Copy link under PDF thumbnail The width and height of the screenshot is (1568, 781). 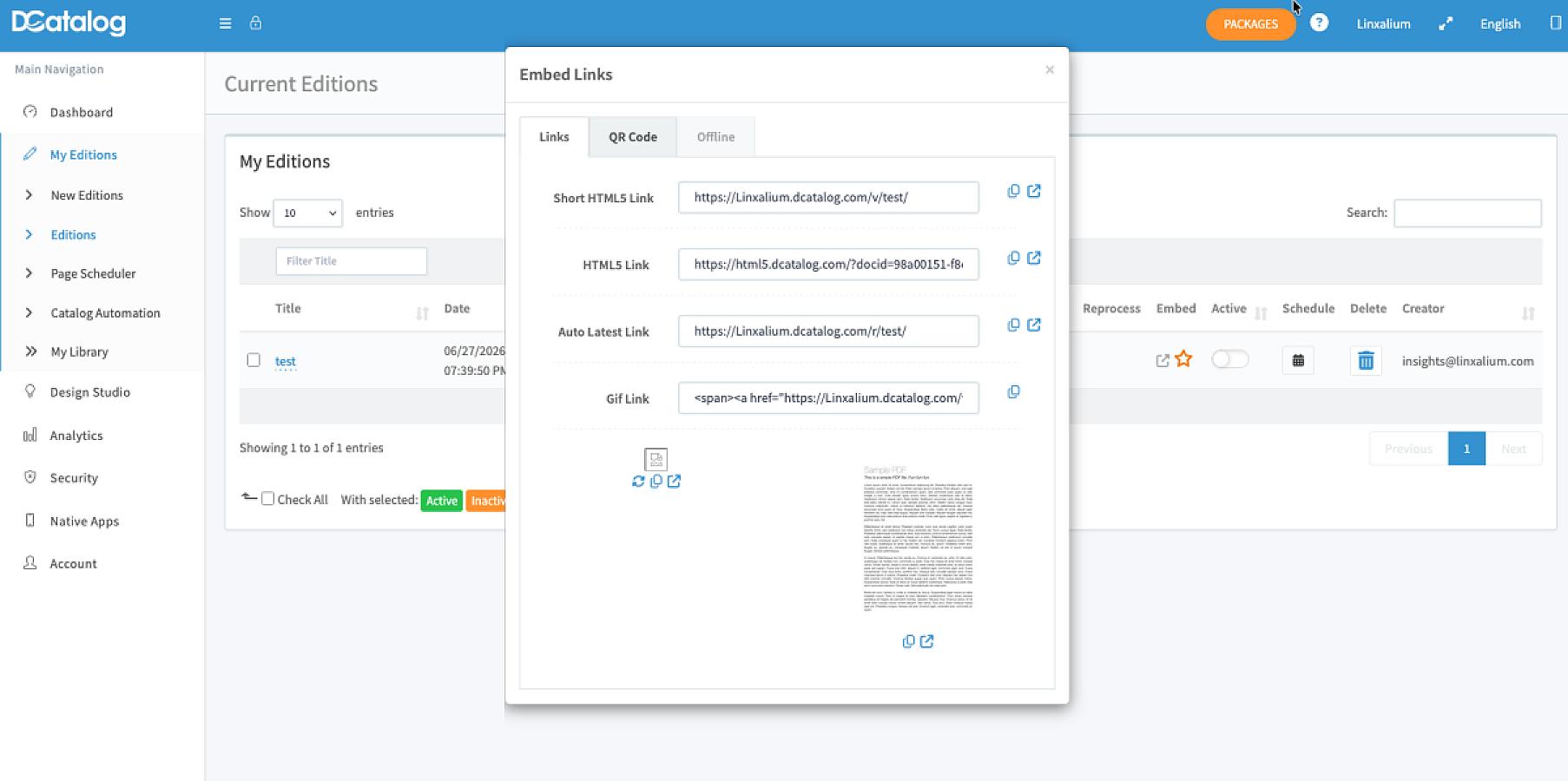pos(908,641)
